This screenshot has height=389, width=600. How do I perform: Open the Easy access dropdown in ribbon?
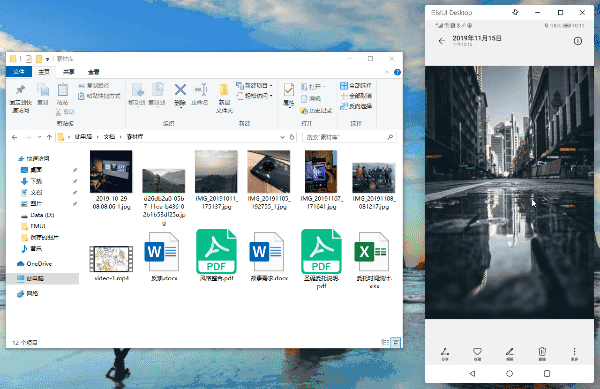coord(255,96)
